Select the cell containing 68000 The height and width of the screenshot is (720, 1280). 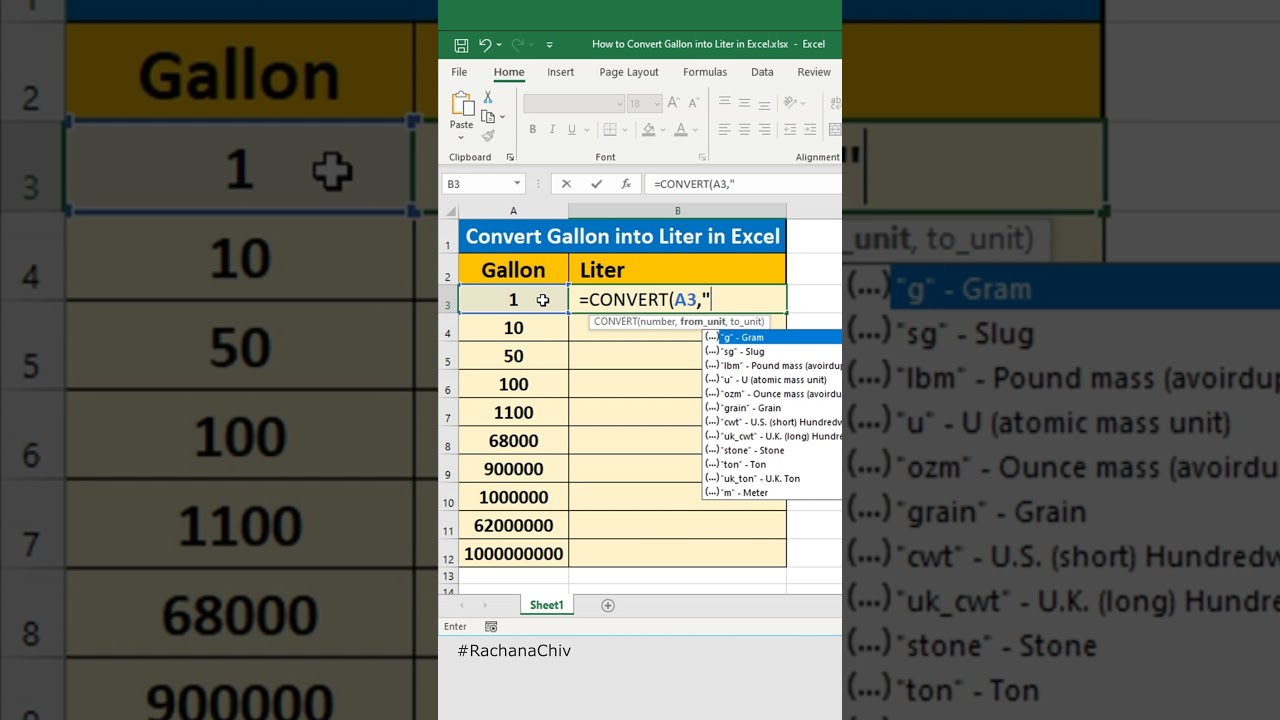(513, 441)
